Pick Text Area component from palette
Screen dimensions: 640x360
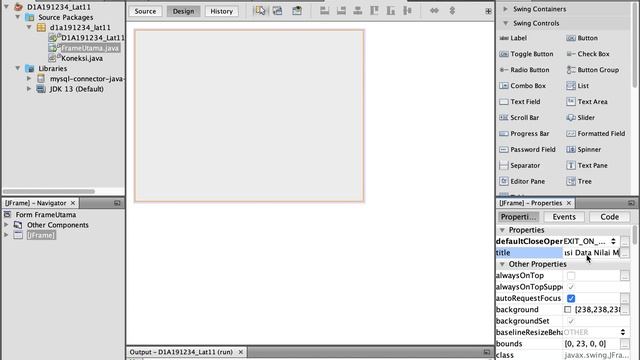click(587, 102)
